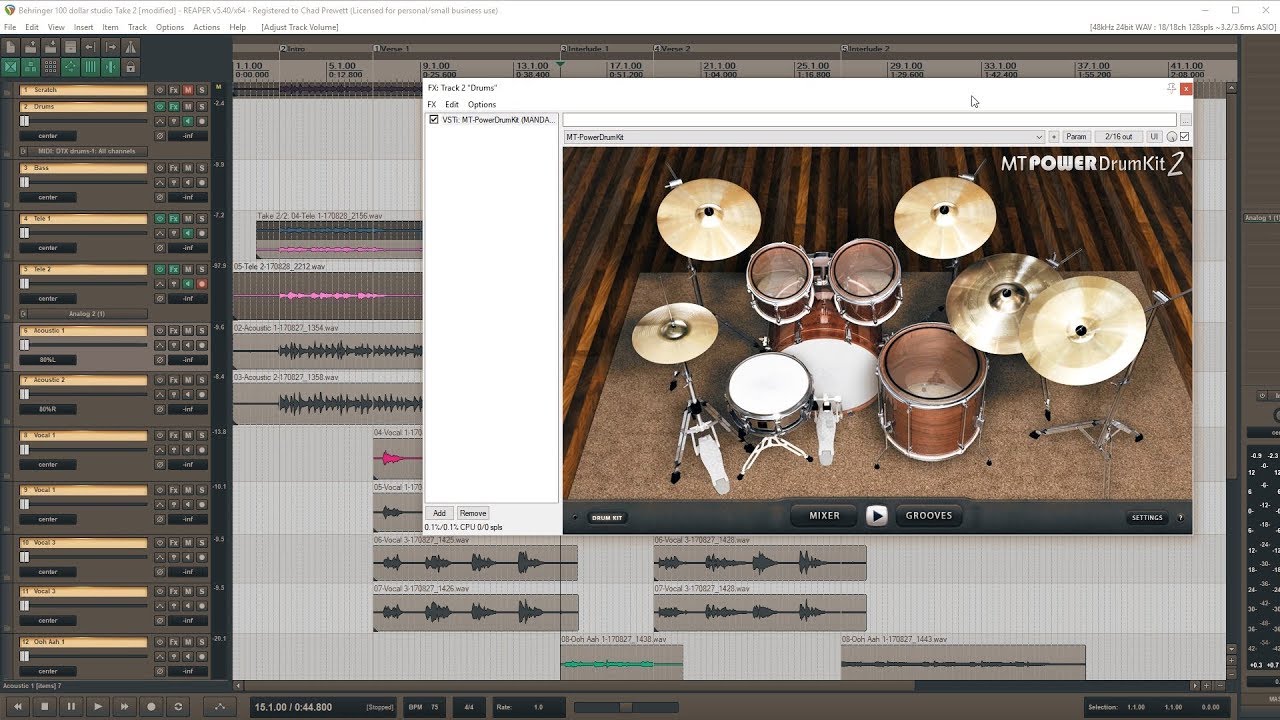Click the volume fader on Drums track
This screenshot has height=720, width=1280.
25,121
